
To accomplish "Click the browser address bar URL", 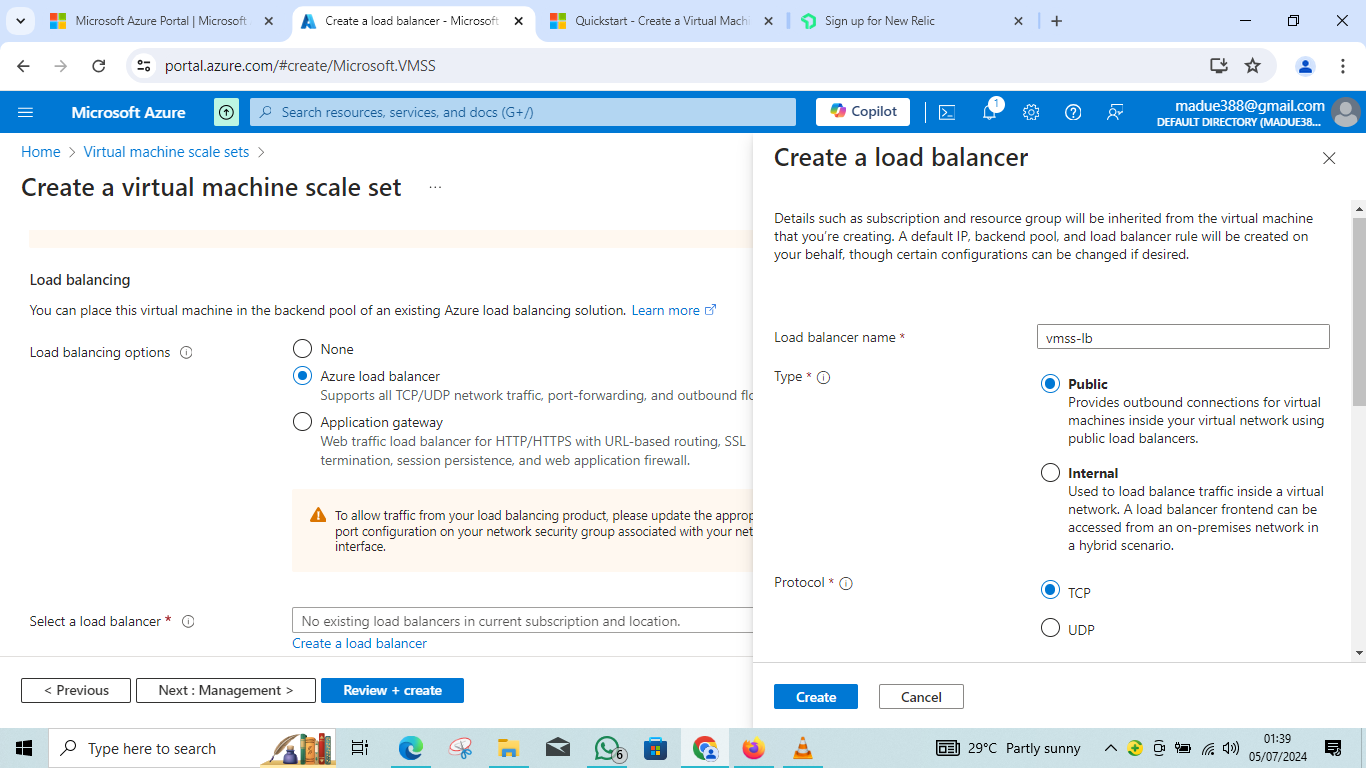I will [300, 66].
